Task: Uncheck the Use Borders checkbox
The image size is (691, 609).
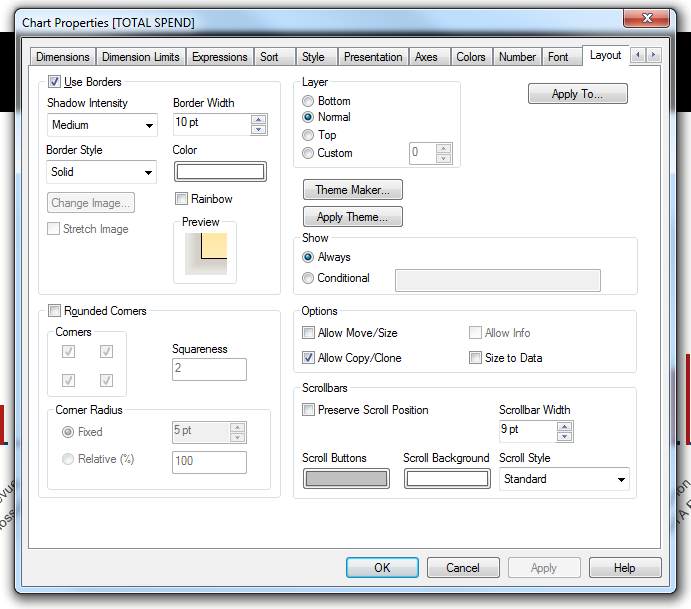Action: pyautogui.click(x=54, y=82)
